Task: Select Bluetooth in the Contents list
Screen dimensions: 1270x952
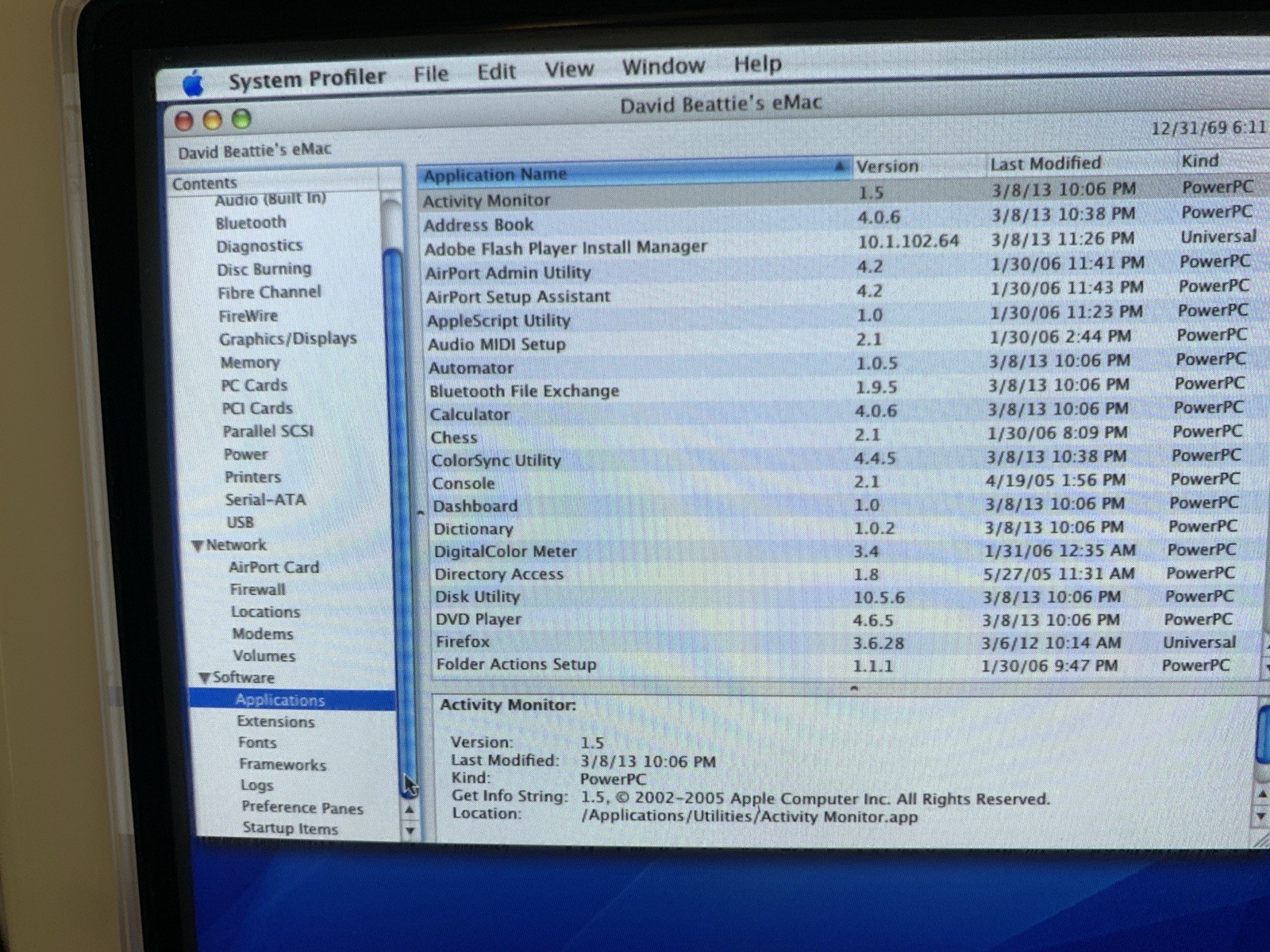Action: pyautogui.click(x=251, y=223)
